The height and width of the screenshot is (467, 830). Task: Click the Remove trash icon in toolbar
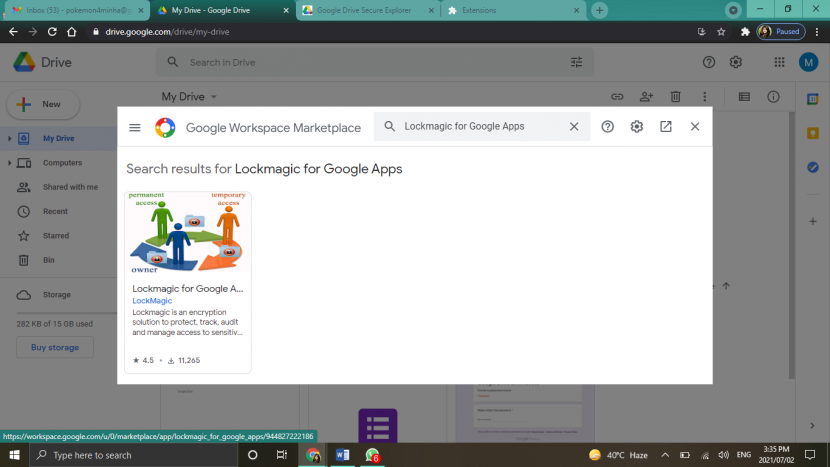coord(675,97)
